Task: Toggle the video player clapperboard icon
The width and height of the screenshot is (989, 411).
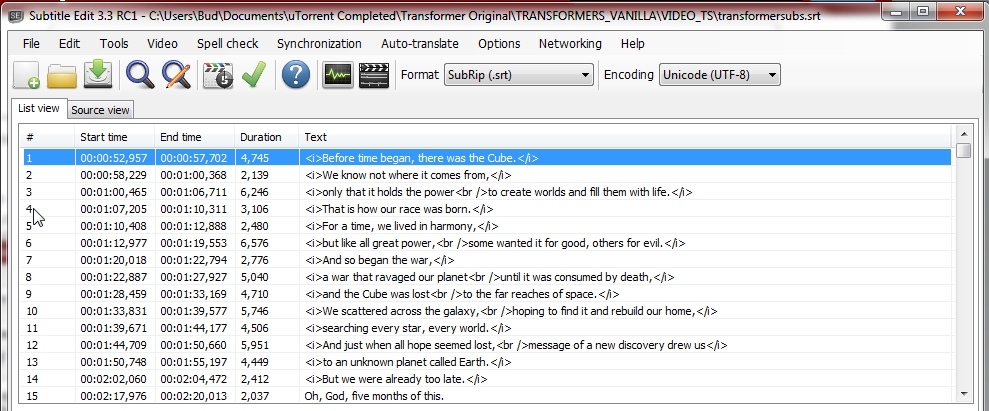Action: 374,75
